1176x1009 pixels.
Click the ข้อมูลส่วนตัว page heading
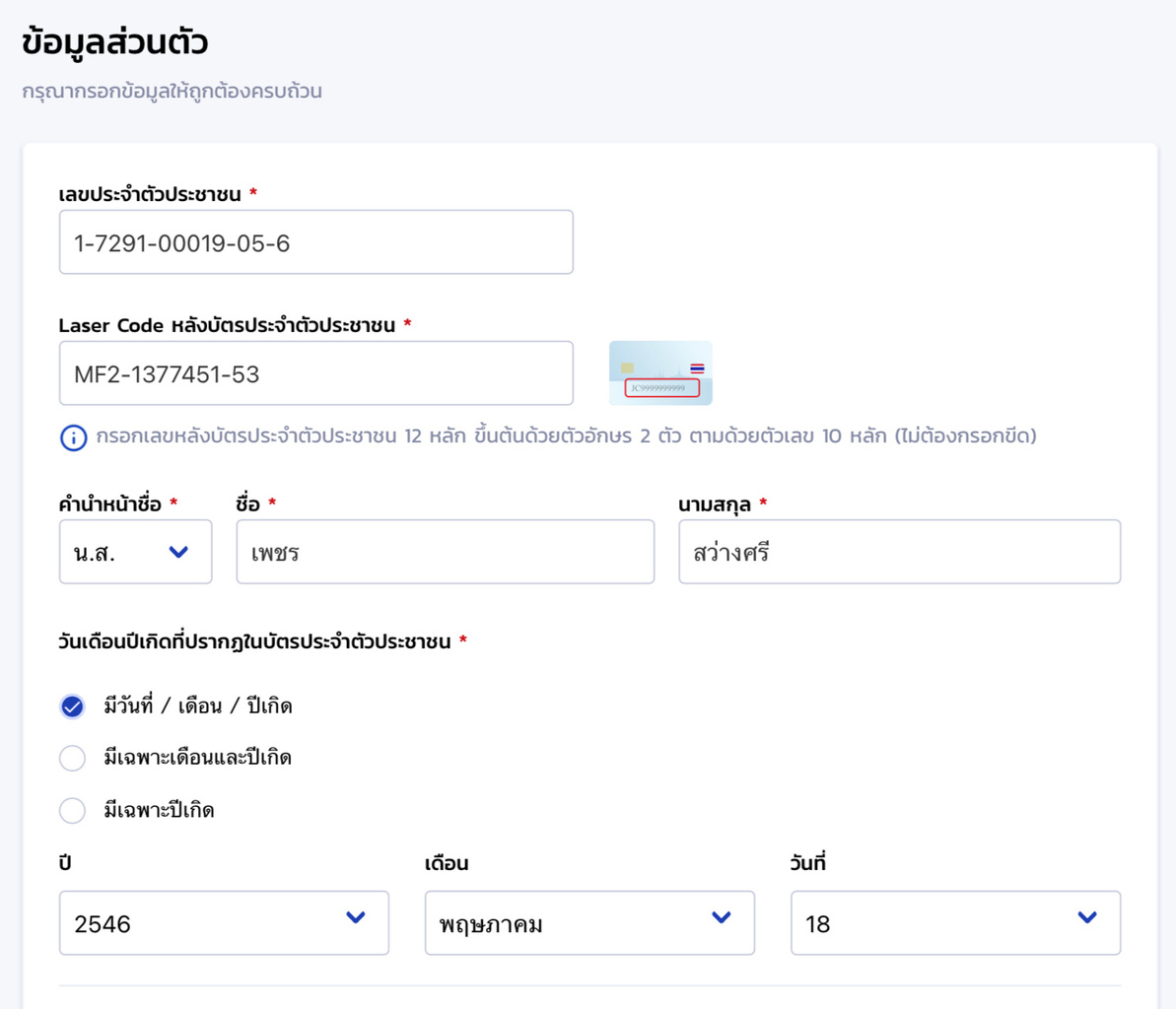pos(115,42)
